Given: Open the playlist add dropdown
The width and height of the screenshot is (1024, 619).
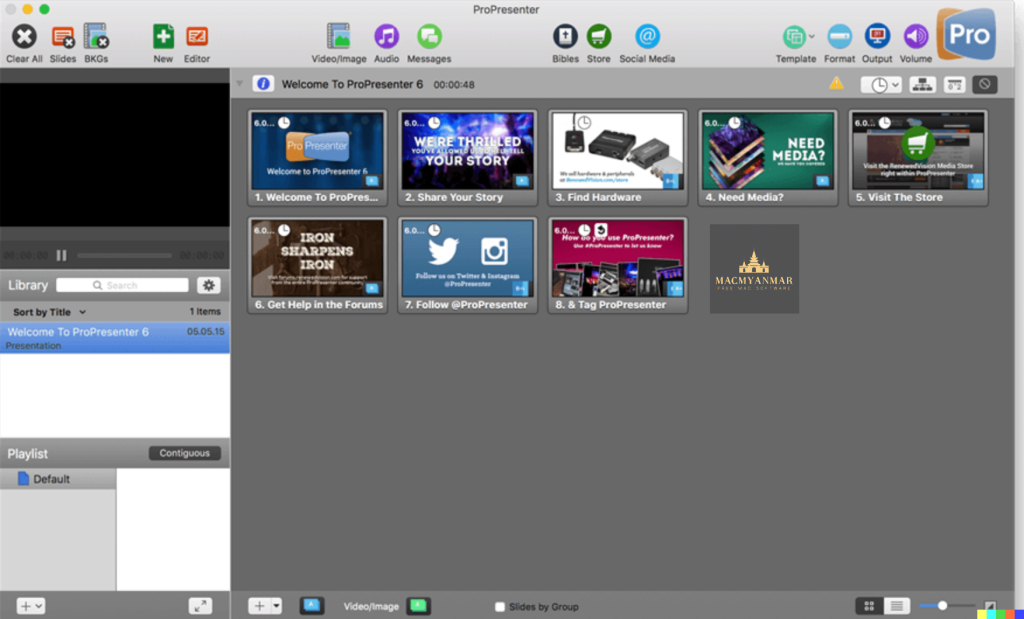Looking at the screenshot, I should coord(31,606).
